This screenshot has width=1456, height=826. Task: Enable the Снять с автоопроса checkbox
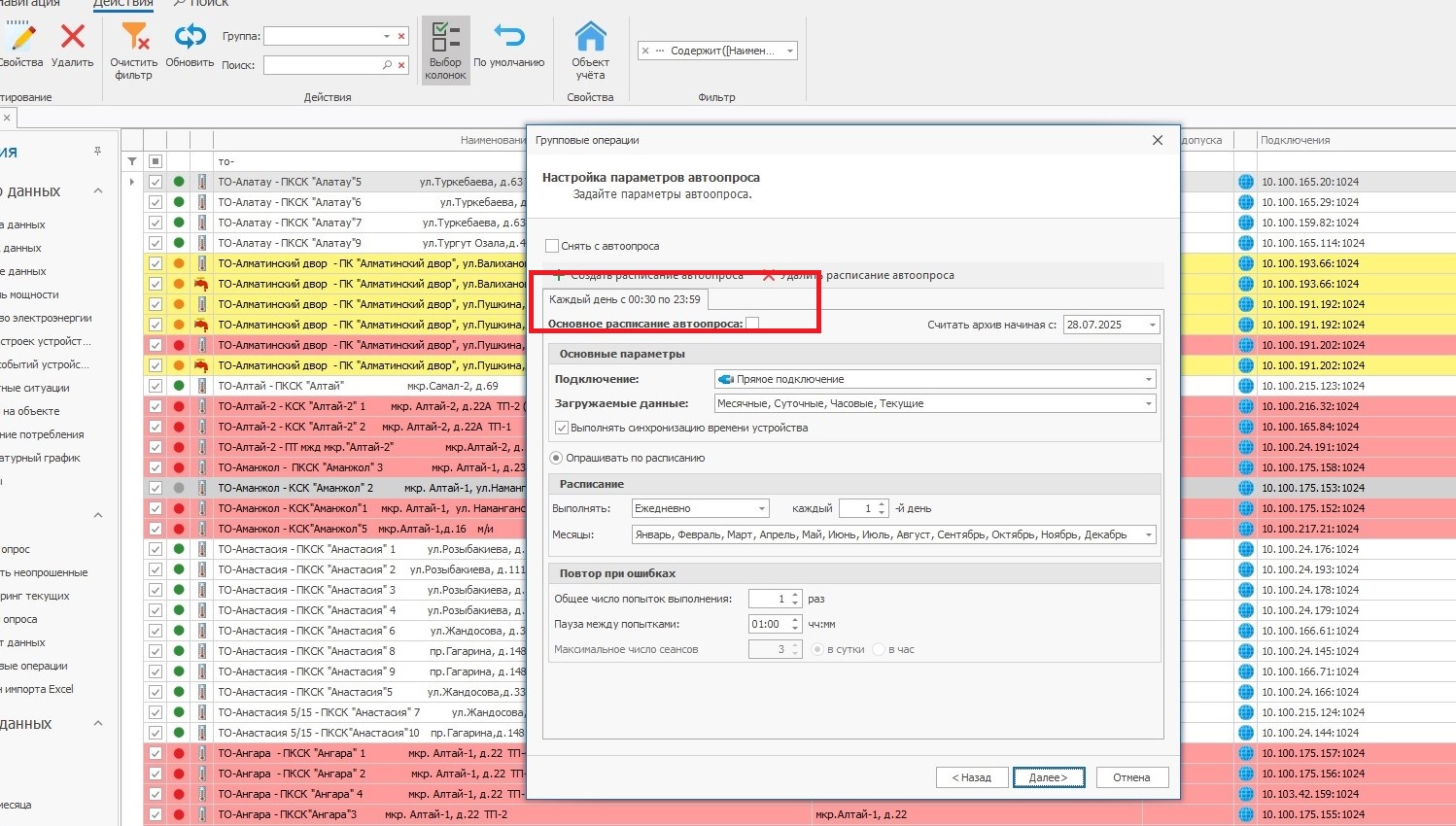(x=552, y=246)
